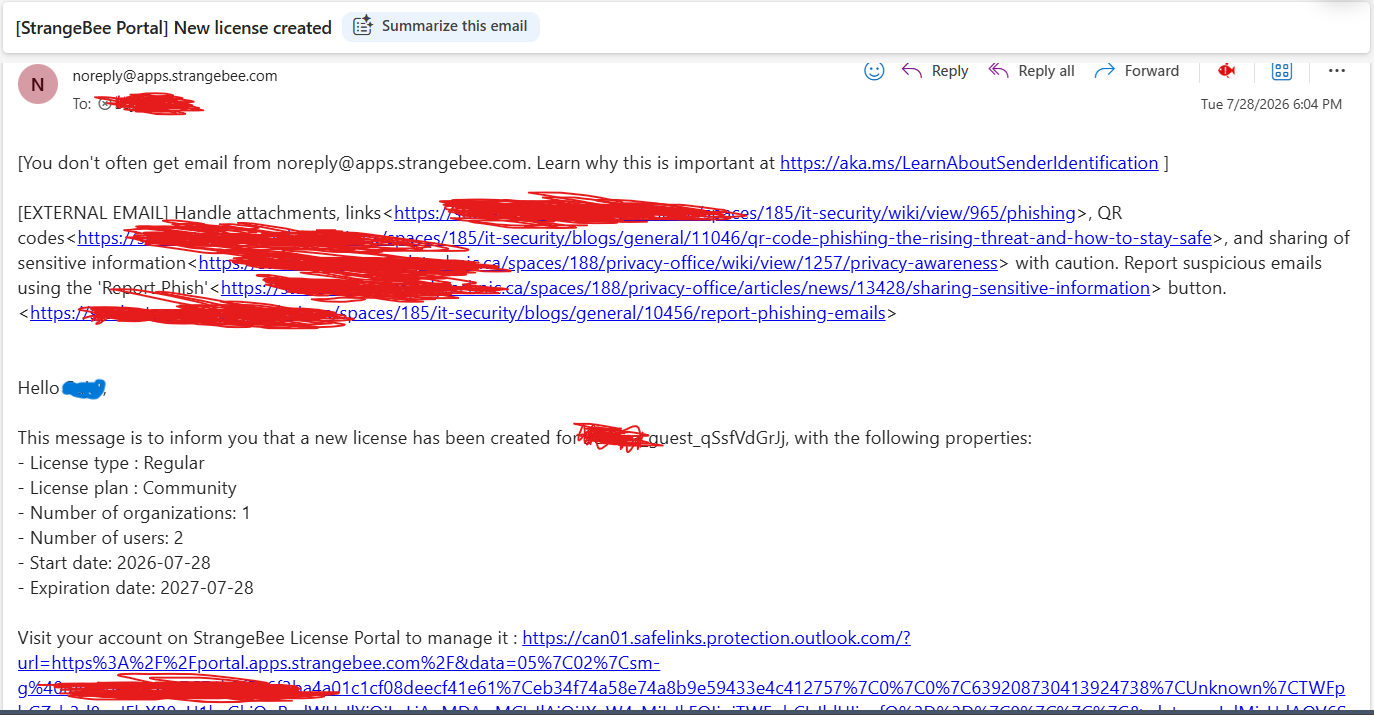Open the sharing-sensitive-information article link
1374x715 pixels.
point(685,288)
